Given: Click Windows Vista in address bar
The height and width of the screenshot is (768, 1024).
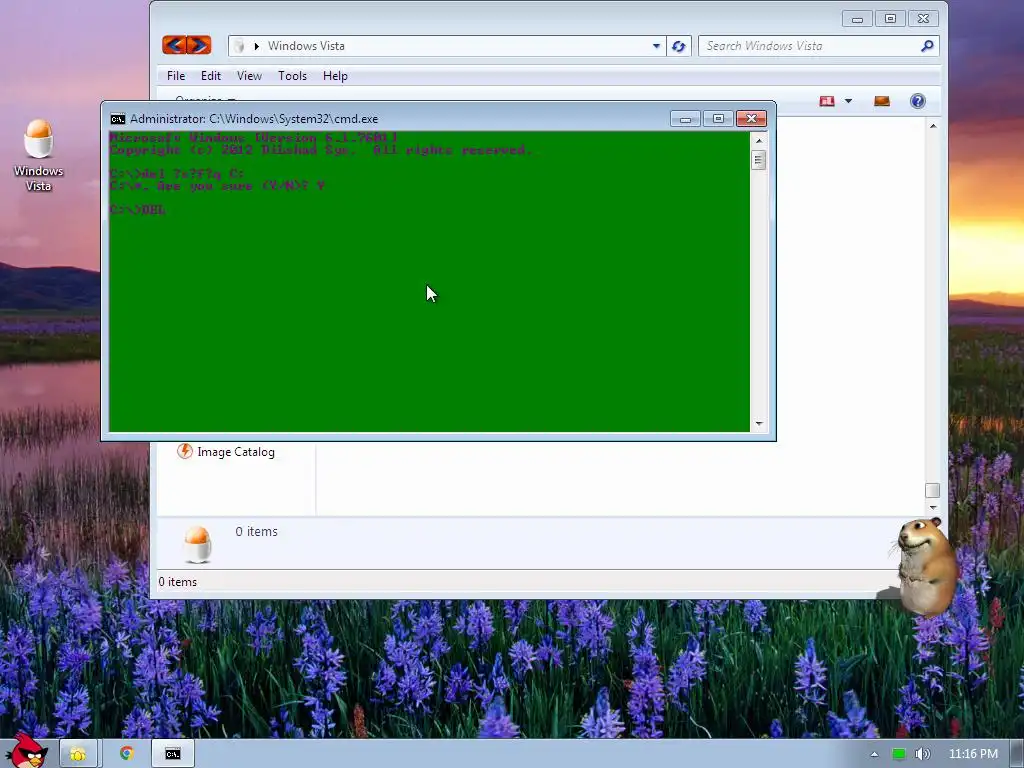Looking at the screenshot, I should point(306,46).
